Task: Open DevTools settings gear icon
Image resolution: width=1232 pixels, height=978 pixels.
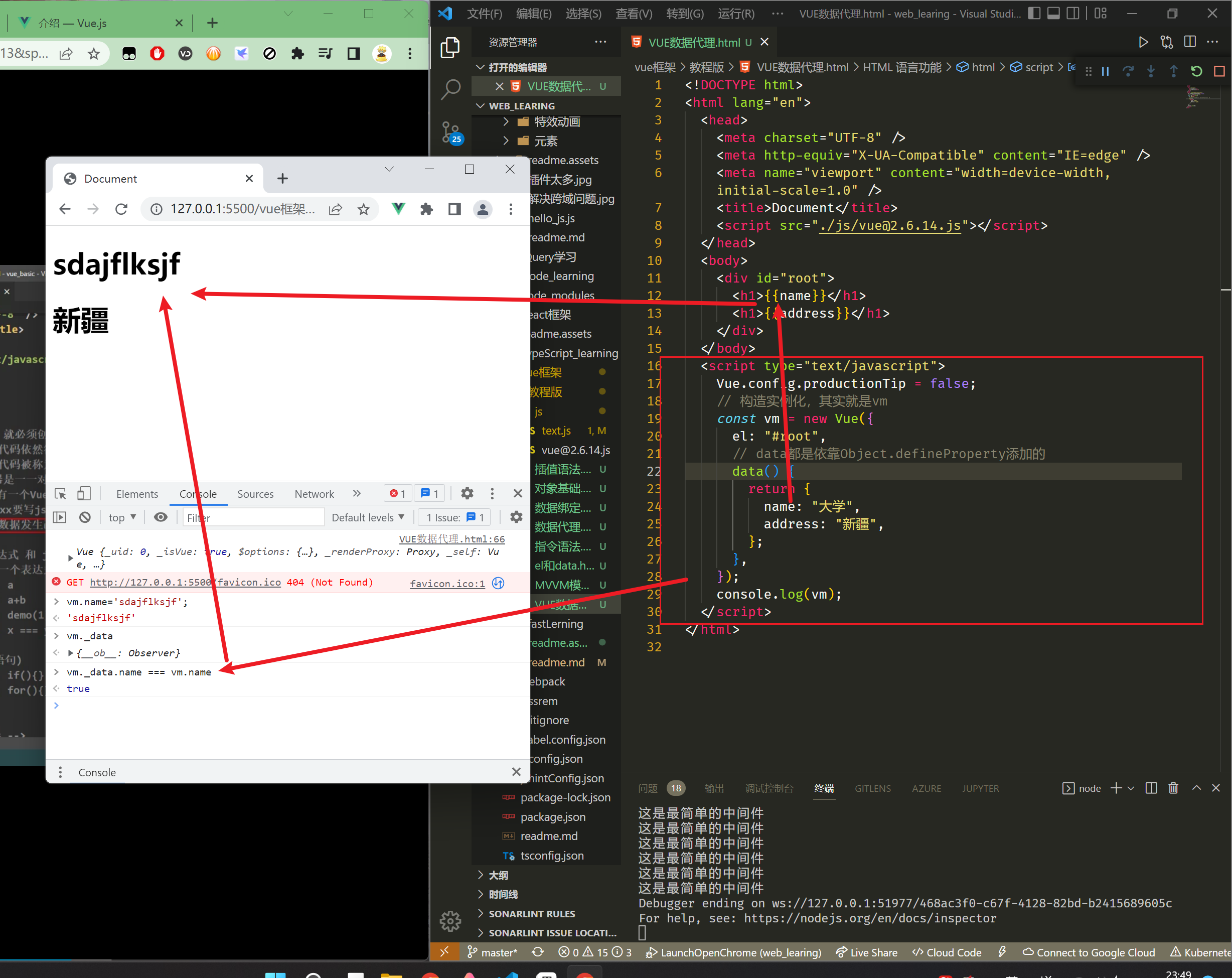Action: point(467,494)
